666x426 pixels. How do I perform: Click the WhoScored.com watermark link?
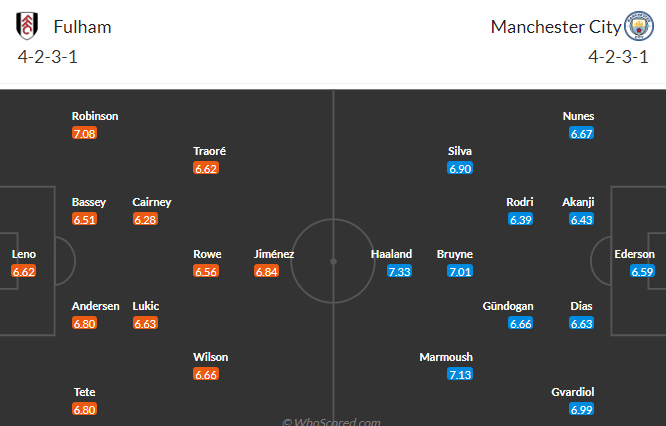(x=331, y=421)
